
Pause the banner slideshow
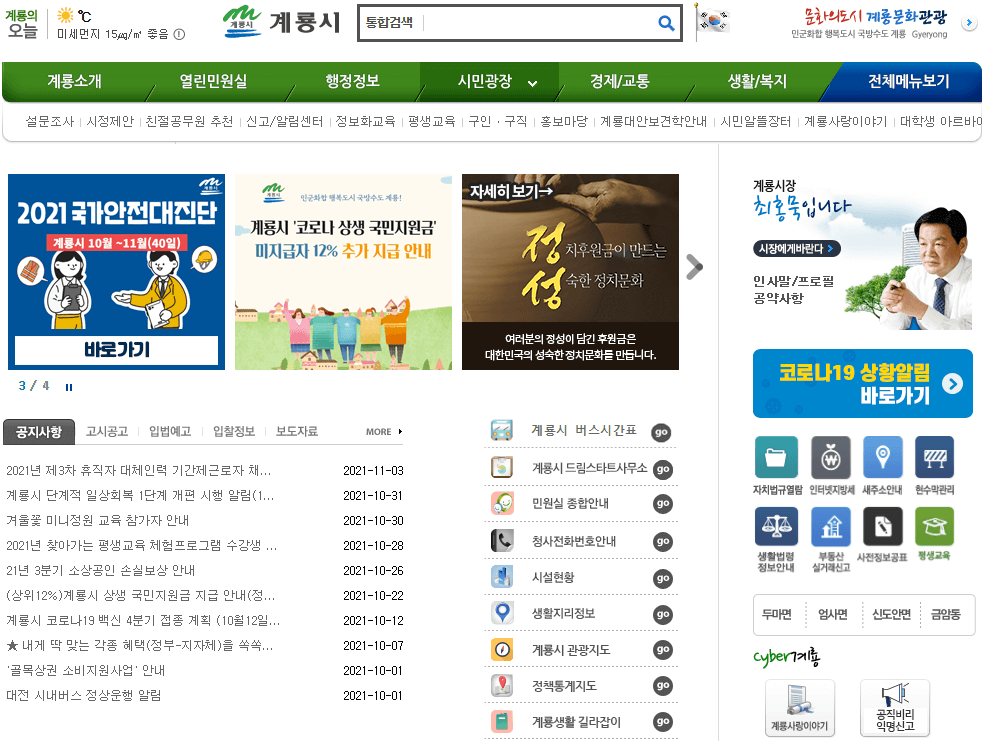point(69,387)
